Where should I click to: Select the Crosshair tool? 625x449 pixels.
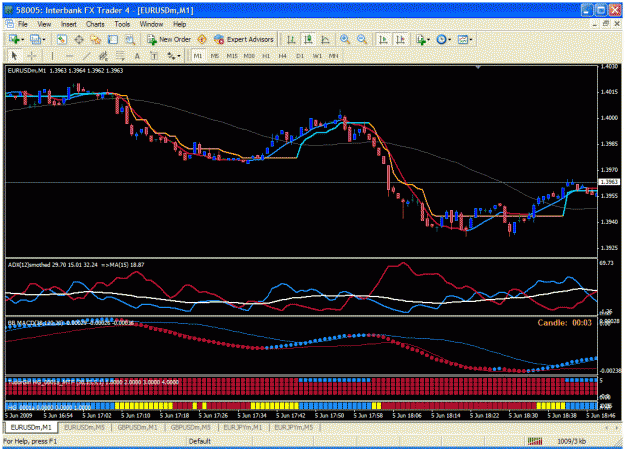pyautogui.click(x=31, y=56)
